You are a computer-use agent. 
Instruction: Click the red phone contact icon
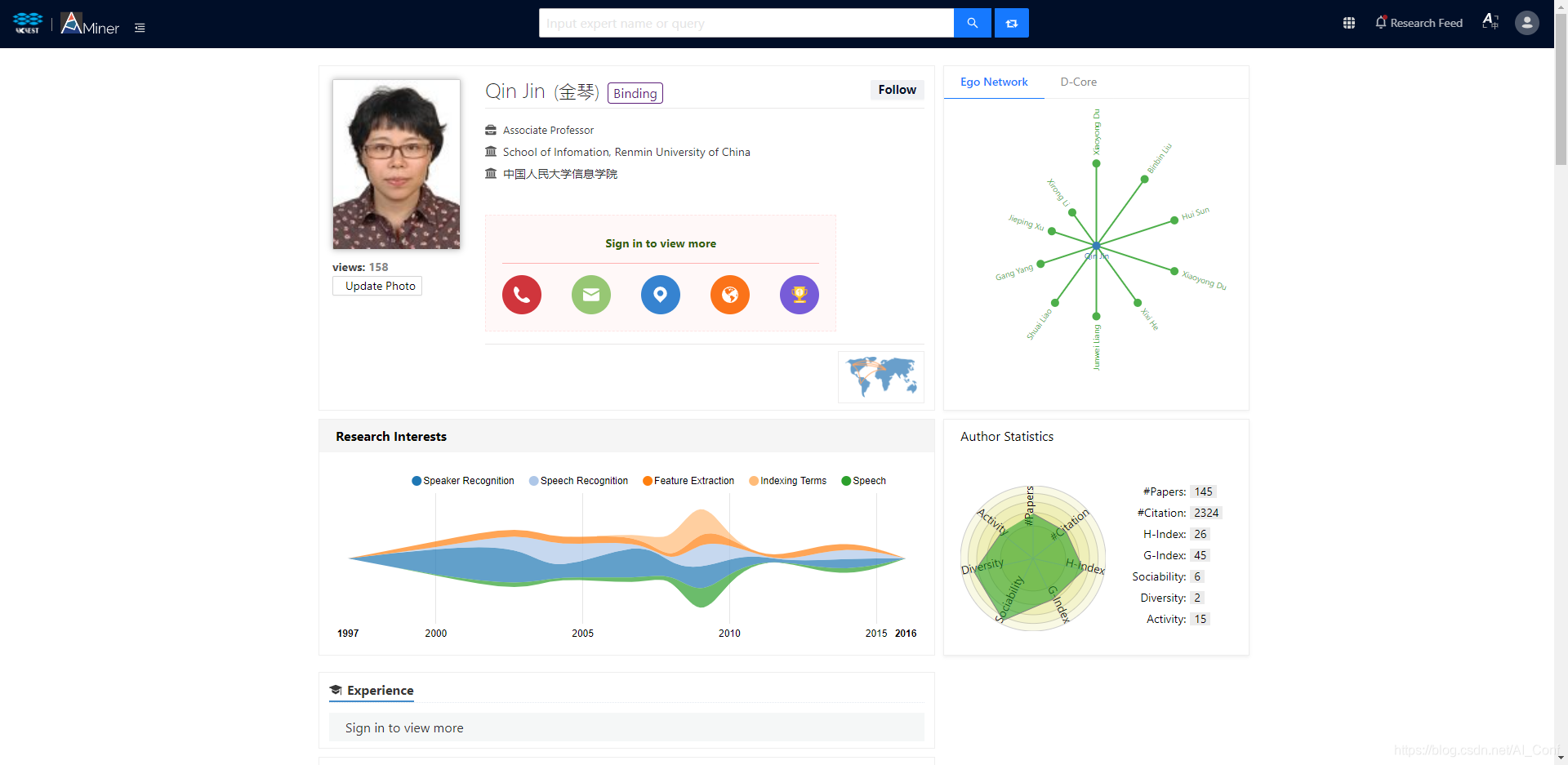point(522,295)
